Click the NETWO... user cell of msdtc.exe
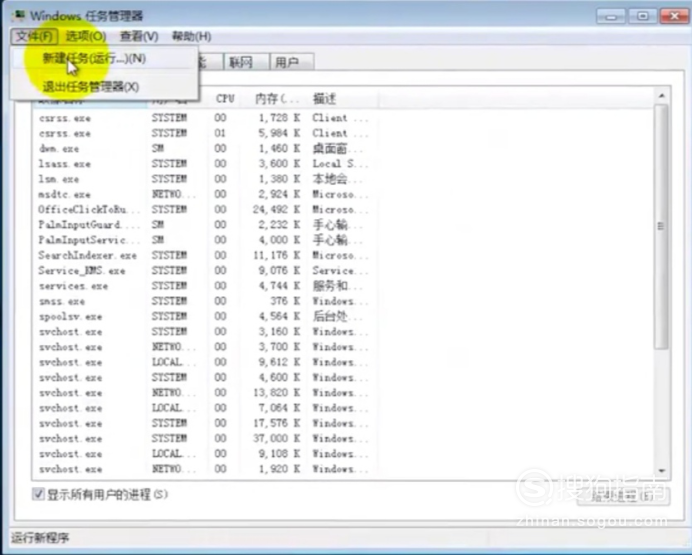This screenshot has height=555, width=692. [173, 194]
